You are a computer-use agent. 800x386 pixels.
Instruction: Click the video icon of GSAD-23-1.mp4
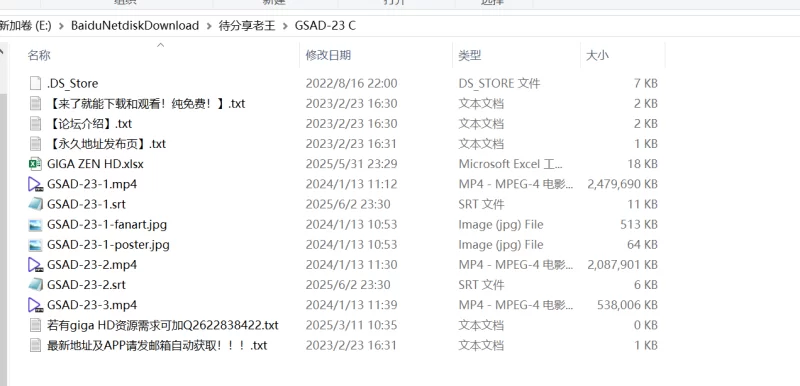point(35,184)
